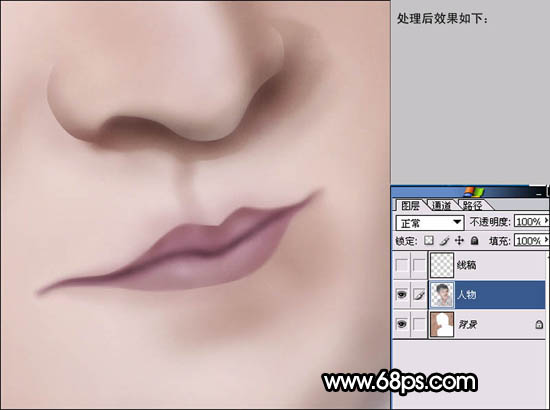Show the 线稿 layer visibility box
The image size is (550, 410).
[402, 265]
